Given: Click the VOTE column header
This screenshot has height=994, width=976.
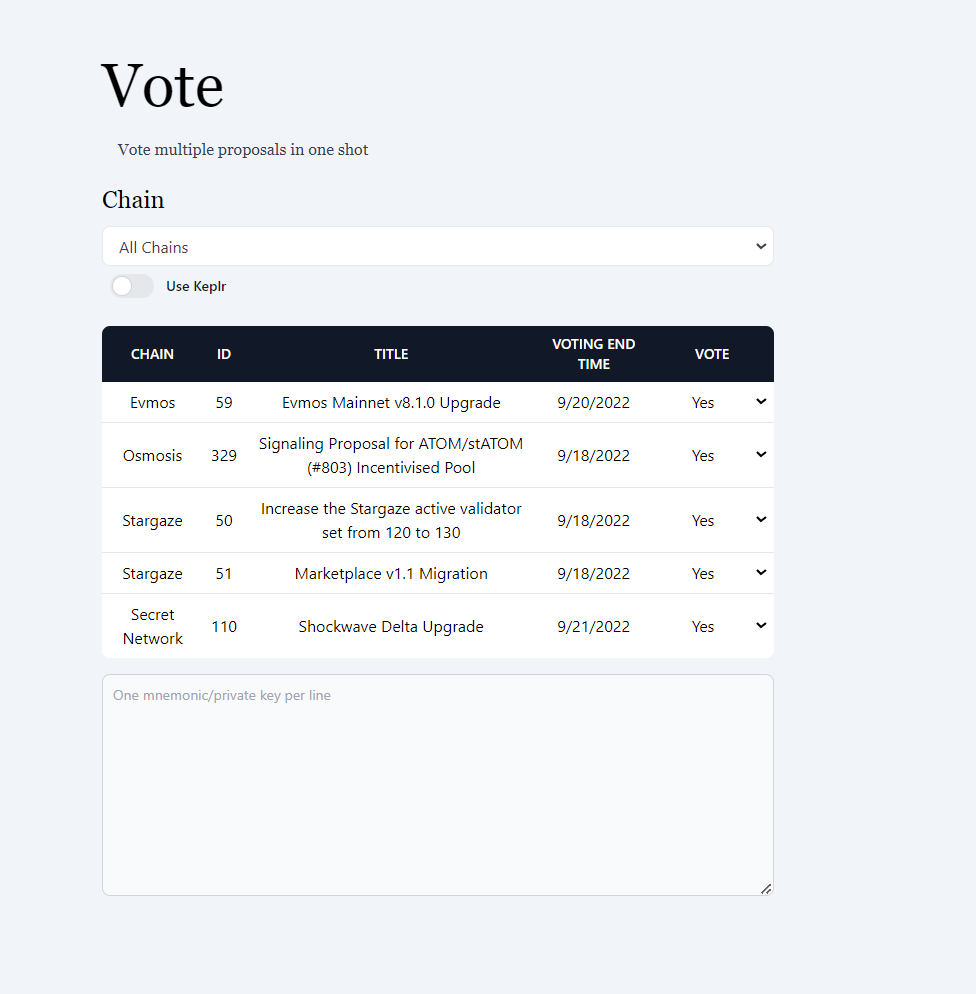Looking at the screenshot, I should click(712, 354).
